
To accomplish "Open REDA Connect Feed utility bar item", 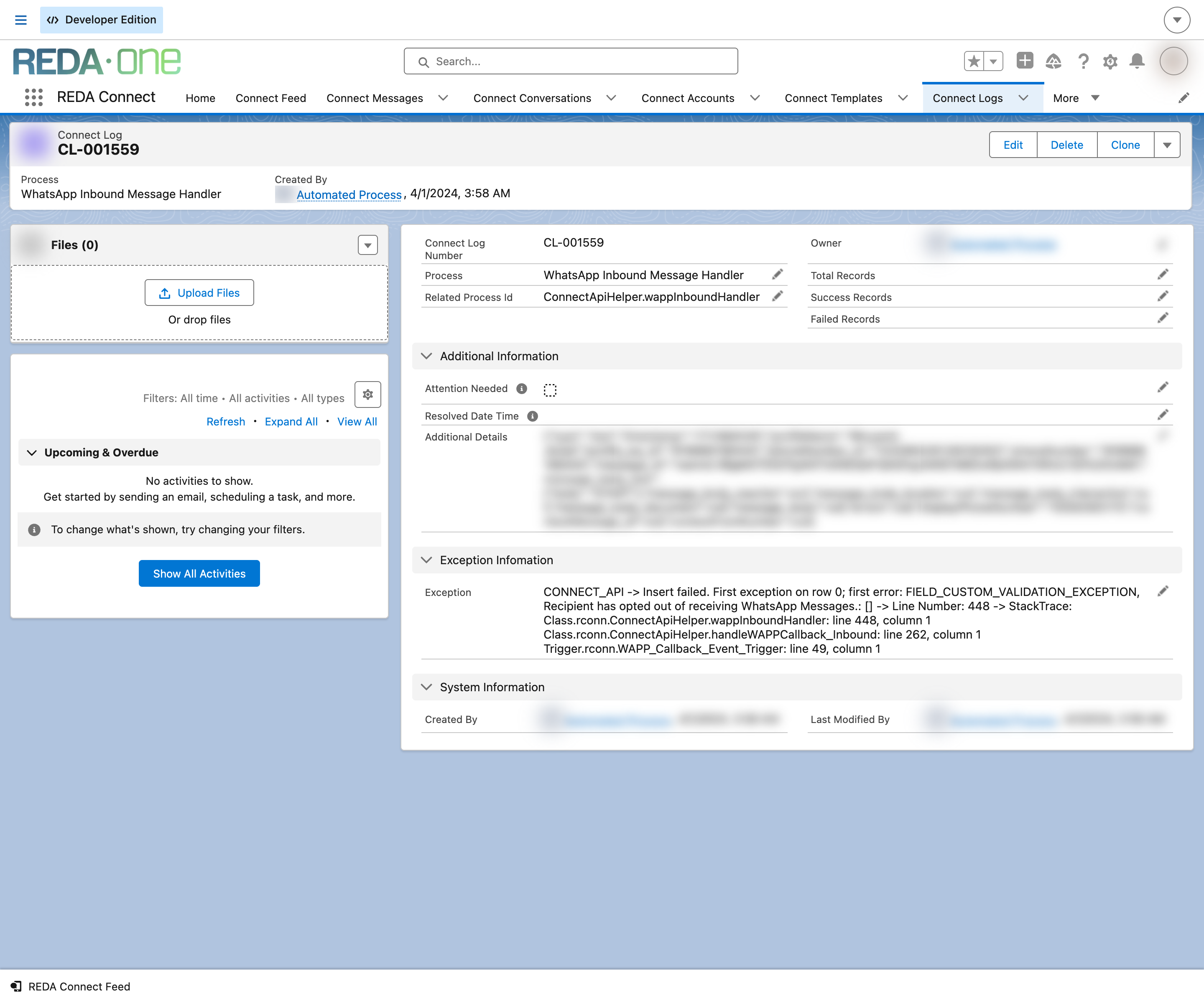I will point(71,986).
